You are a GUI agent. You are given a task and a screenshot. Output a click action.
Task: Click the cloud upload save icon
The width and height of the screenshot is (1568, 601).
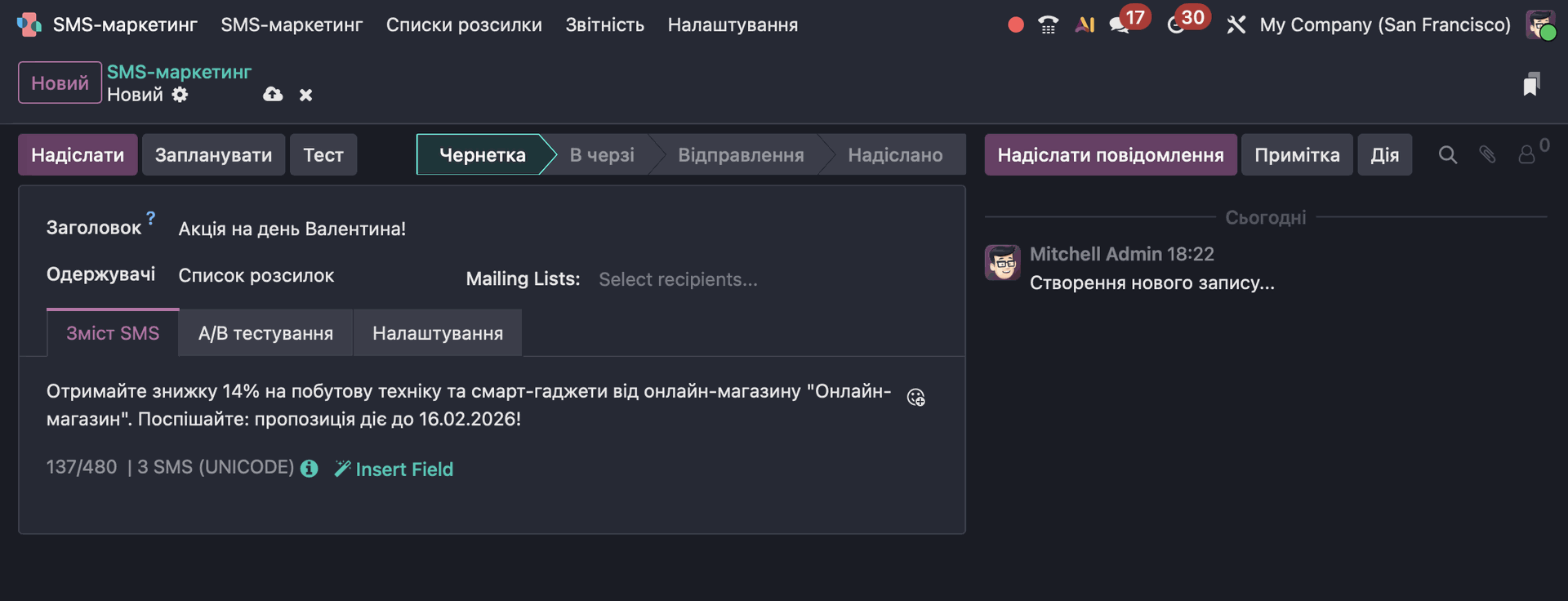tap(273, 95)
